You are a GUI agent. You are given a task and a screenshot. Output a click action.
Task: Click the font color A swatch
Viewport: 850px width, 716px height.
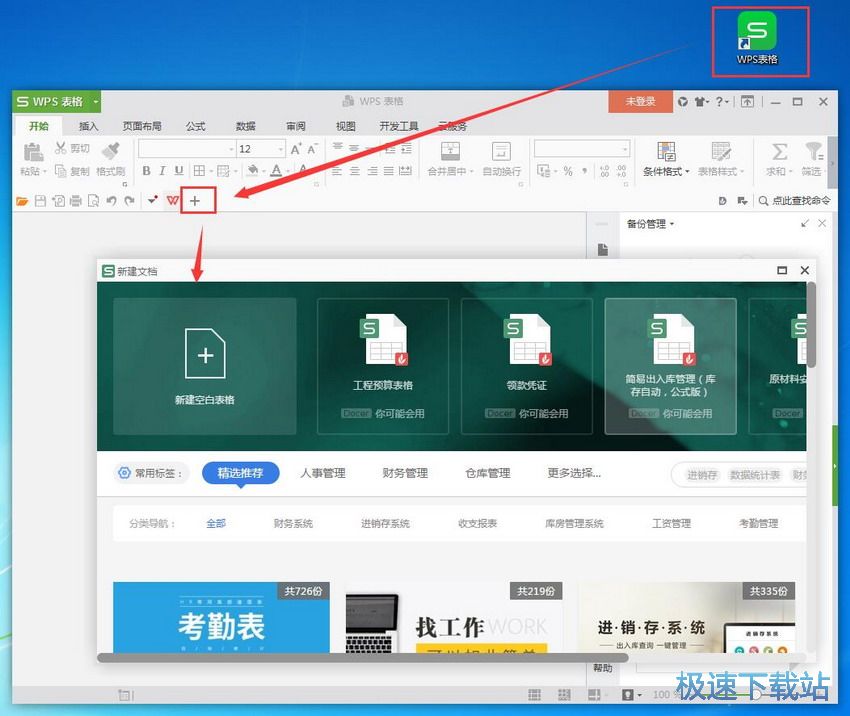point(276,171)
